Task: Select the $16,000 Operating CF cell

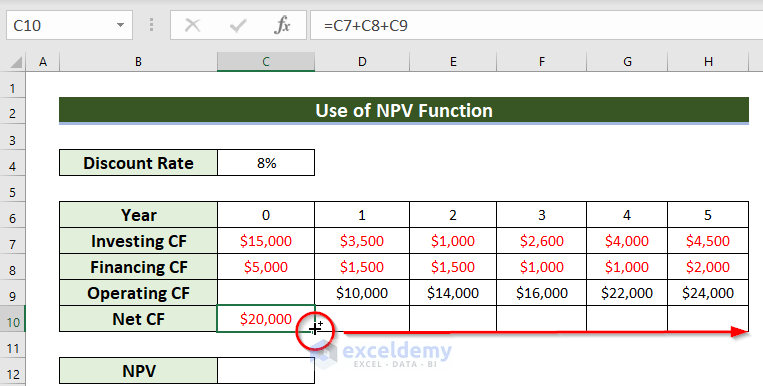Action: [x=542, y=293]
